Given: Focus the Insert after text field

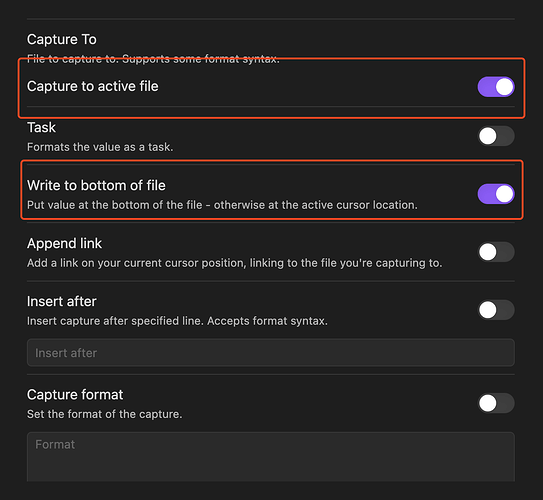Looking at the screenshot, I should pos(271,352).
